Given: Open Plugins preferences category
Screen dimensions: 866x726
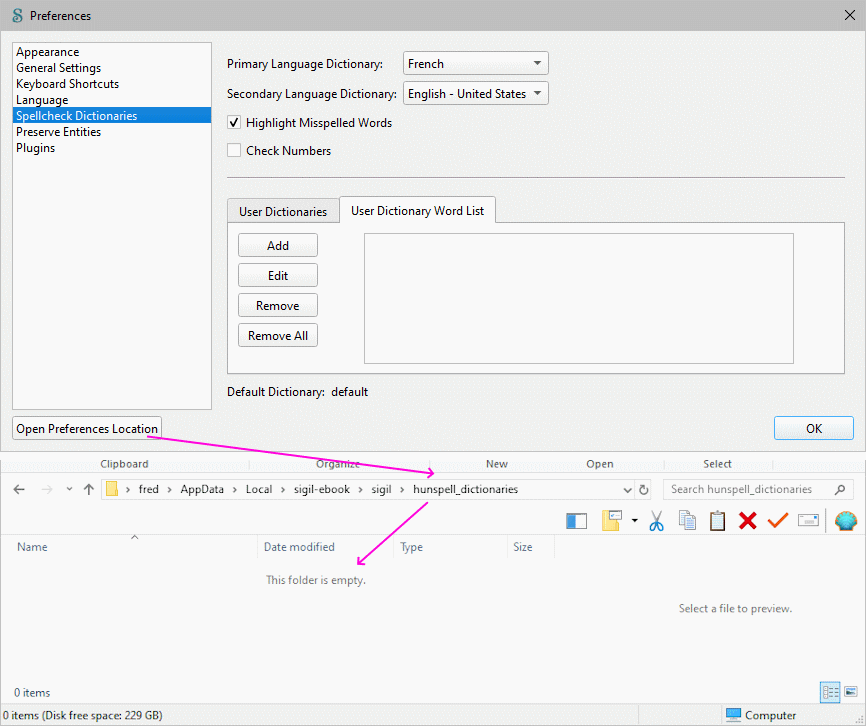Looking at the screenshot, I should (x=112, y=147).
